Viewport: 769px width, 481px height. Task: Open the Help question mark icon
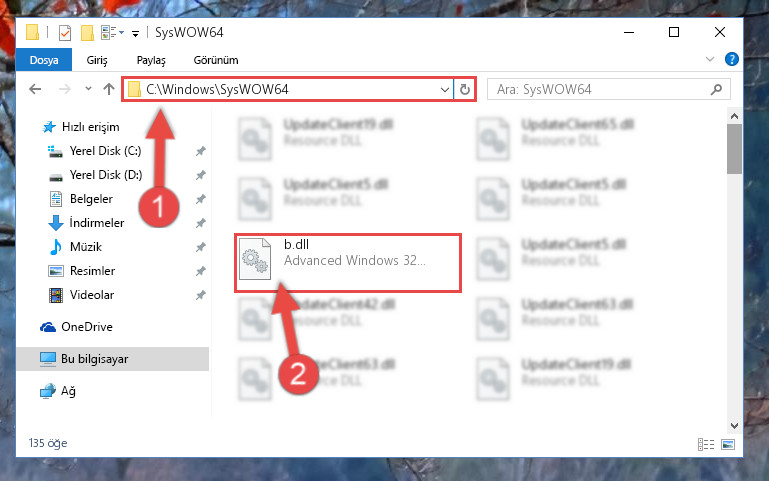(731, 59)
